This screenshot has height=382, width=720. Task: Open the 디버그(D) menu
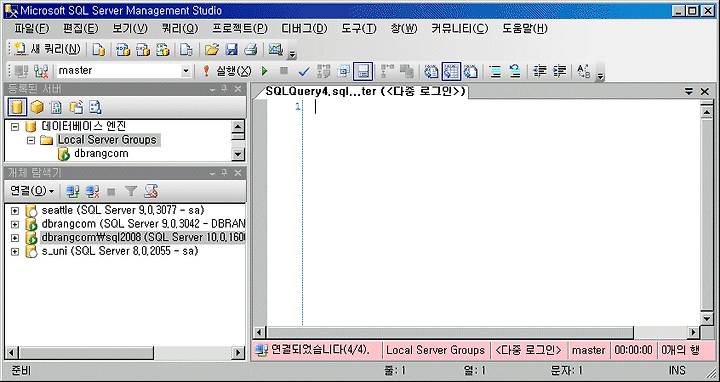tap(304, 28)
